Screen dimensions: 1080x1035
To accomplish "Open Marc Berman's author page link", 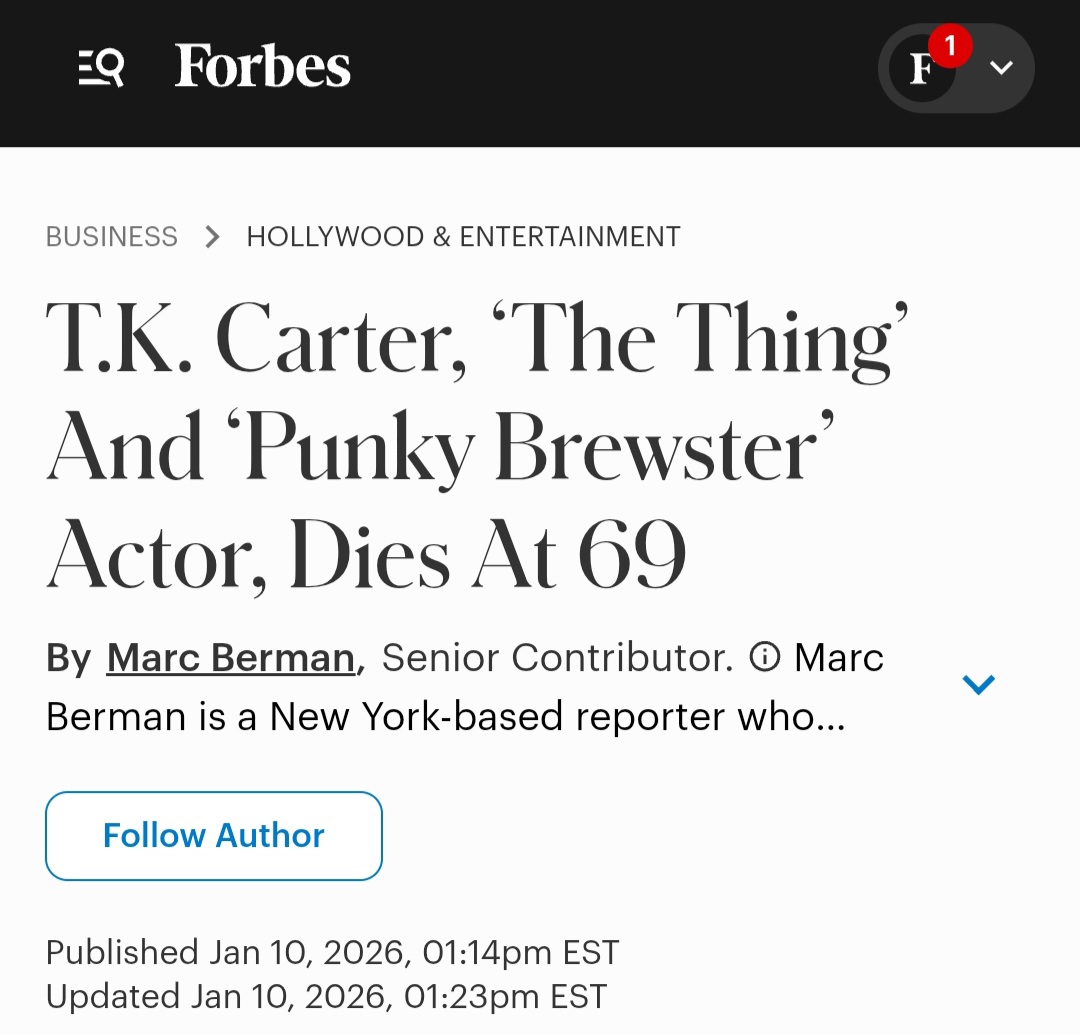I will pos(231,658).
